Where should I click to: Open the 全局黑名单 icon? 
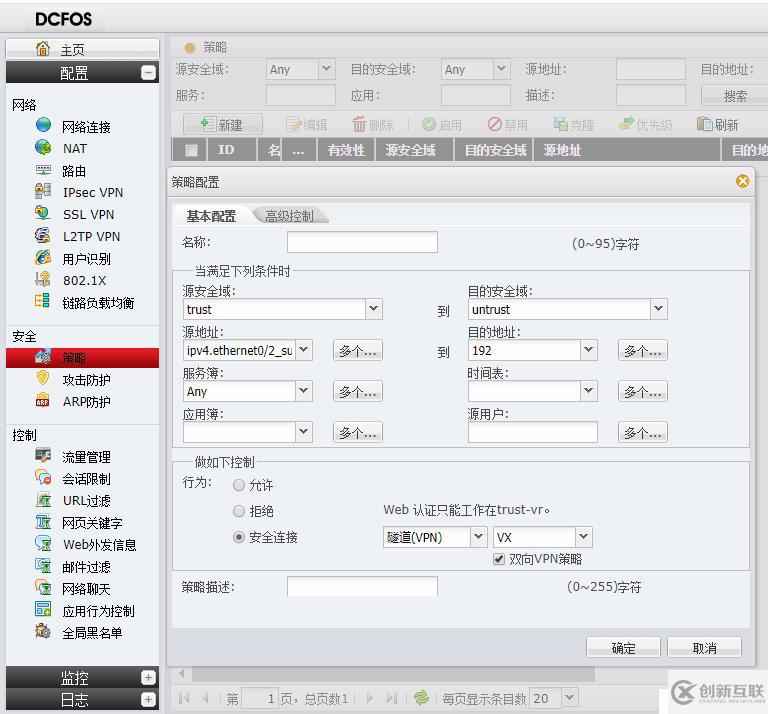pyautogui.click(x=43, y=632)
